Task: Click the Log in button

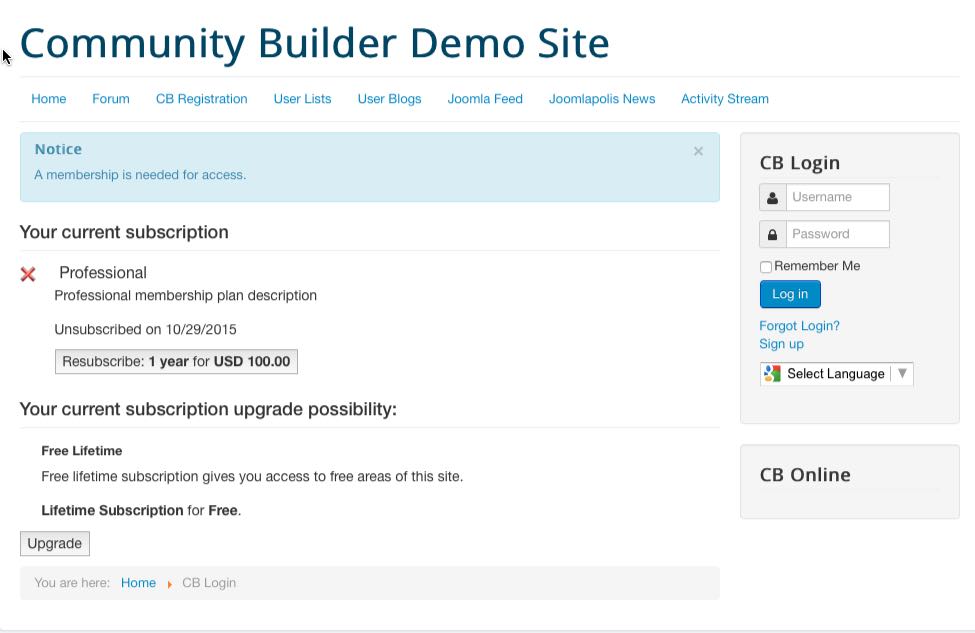Action: tap(790, 294)
